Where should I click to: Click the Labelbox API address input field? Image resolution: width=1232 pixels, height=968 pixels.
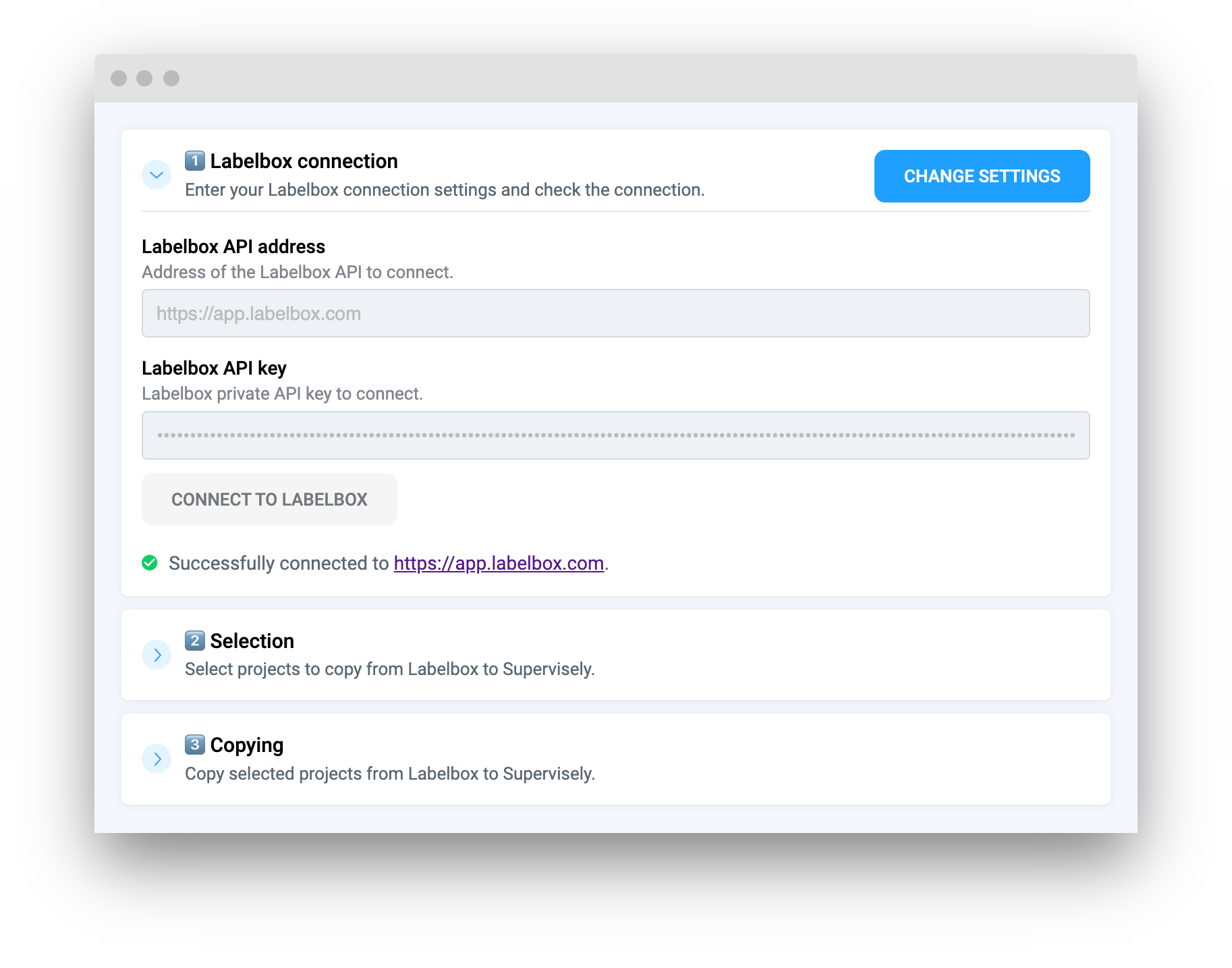[x=615, y=313]
